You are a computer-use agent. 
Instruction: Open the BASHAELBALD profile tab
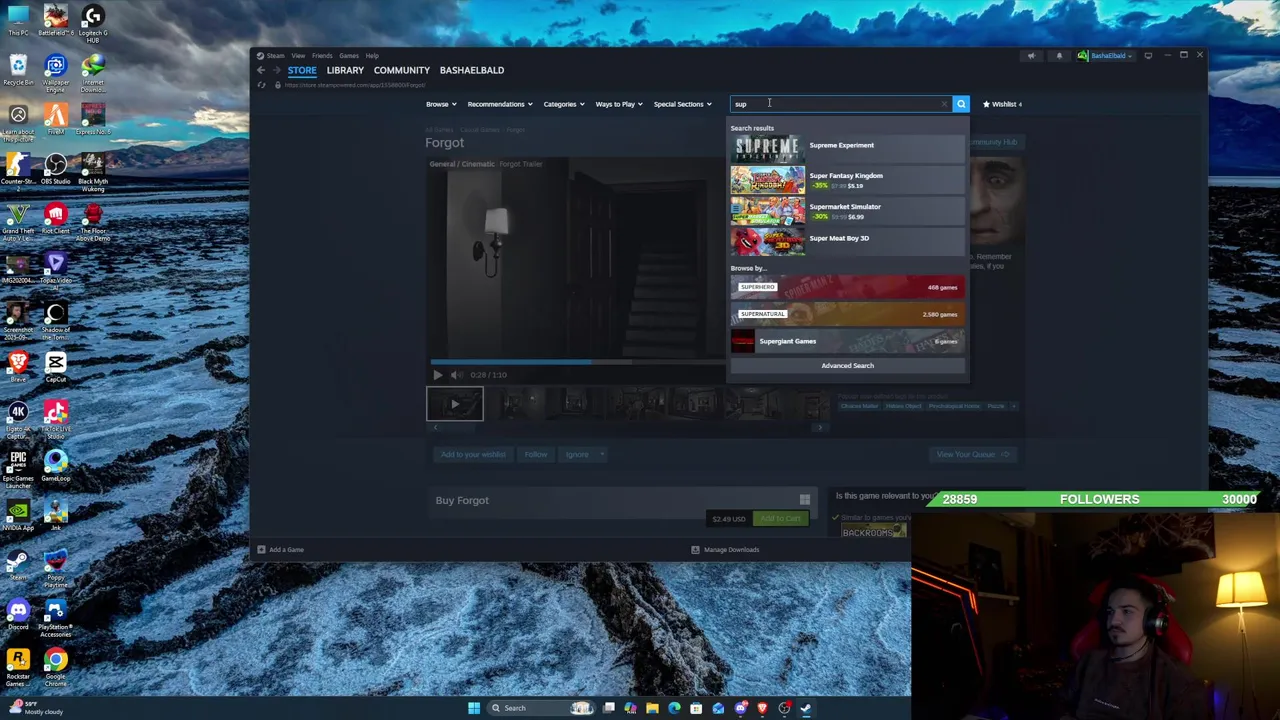click(x=472, y=70)
